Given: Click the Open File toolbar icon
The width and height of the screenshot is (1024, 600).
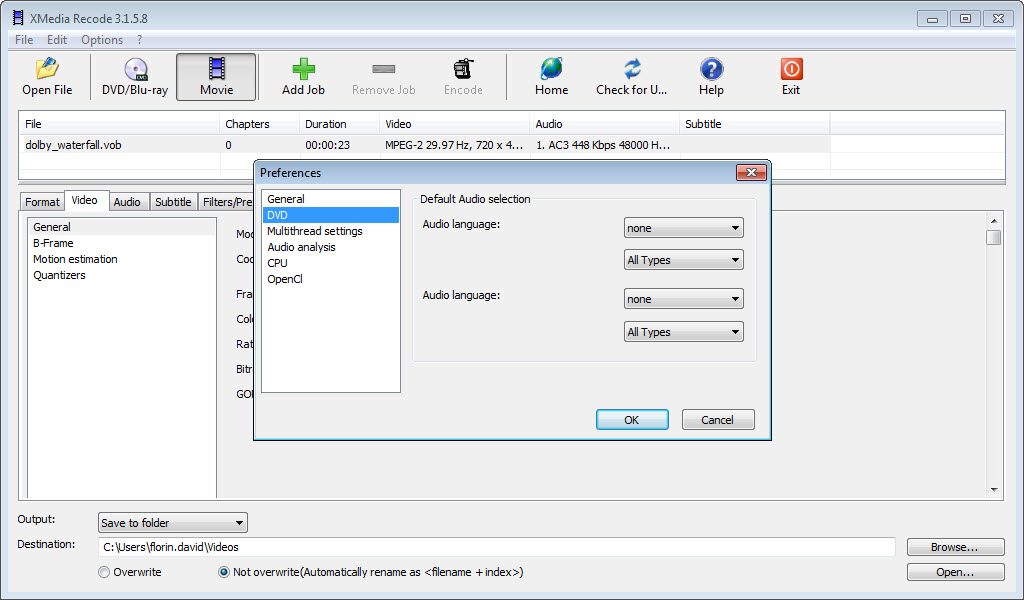Looking at the screenshot, I should [x=47, y=69].
